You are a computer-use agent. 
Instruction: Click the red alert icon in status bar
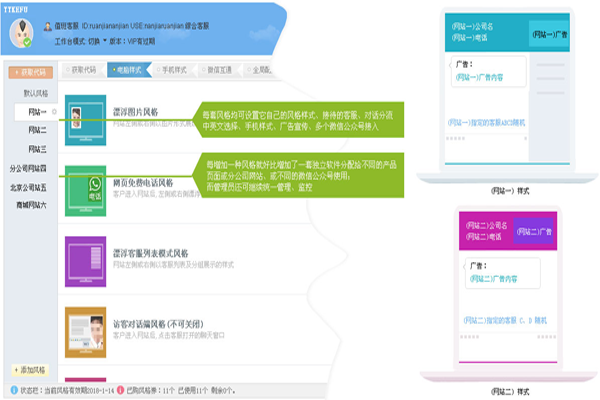120,390
